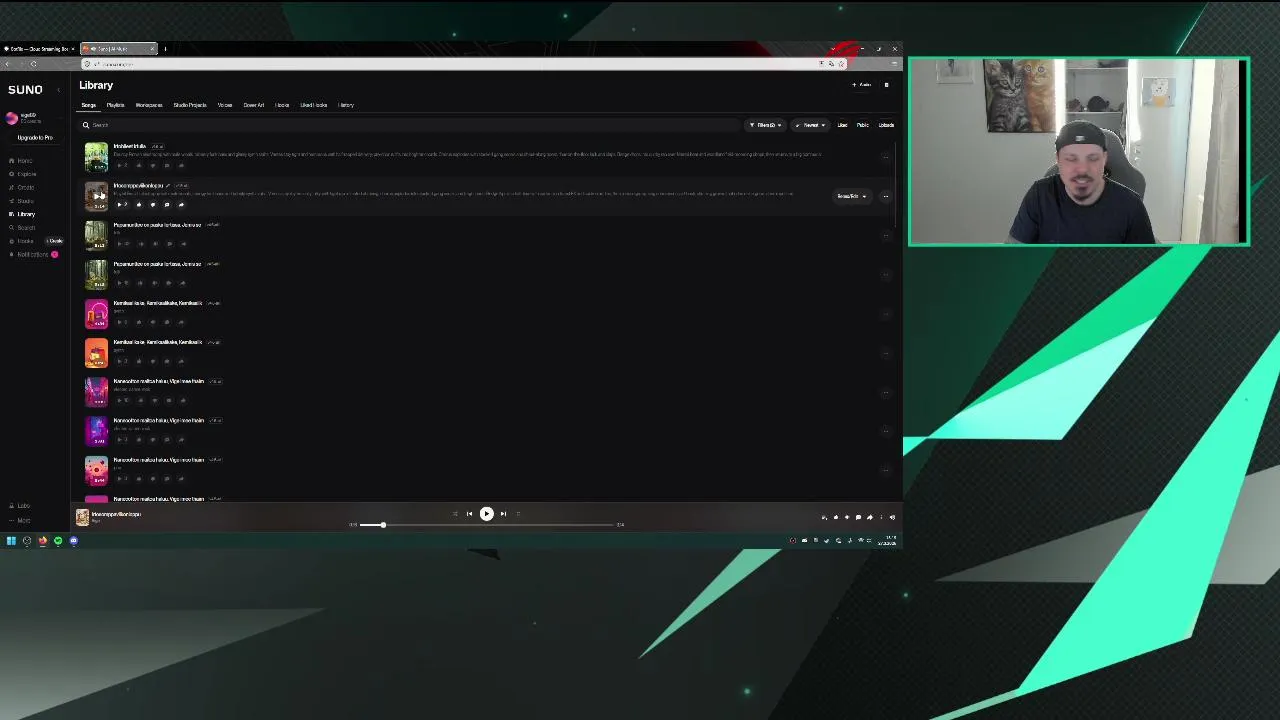Open Hooks in the Suno sidebar
Image resolution: width=1280 pixels, height=720 pixels.
coord(22,241)
